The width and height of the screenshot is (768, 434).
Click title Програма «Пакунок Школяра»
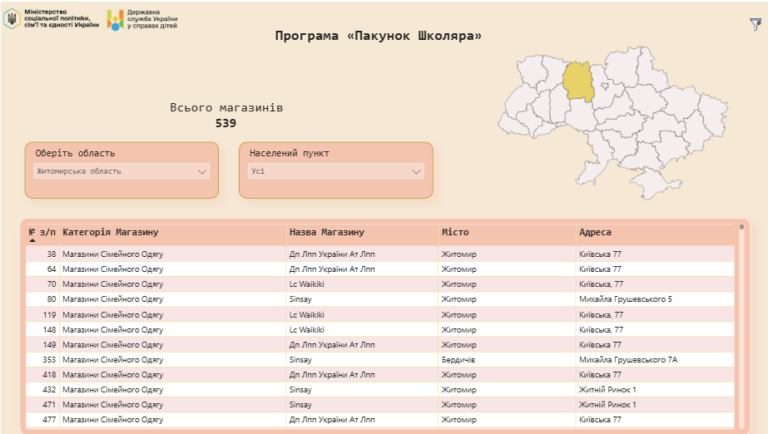[378, 36]
